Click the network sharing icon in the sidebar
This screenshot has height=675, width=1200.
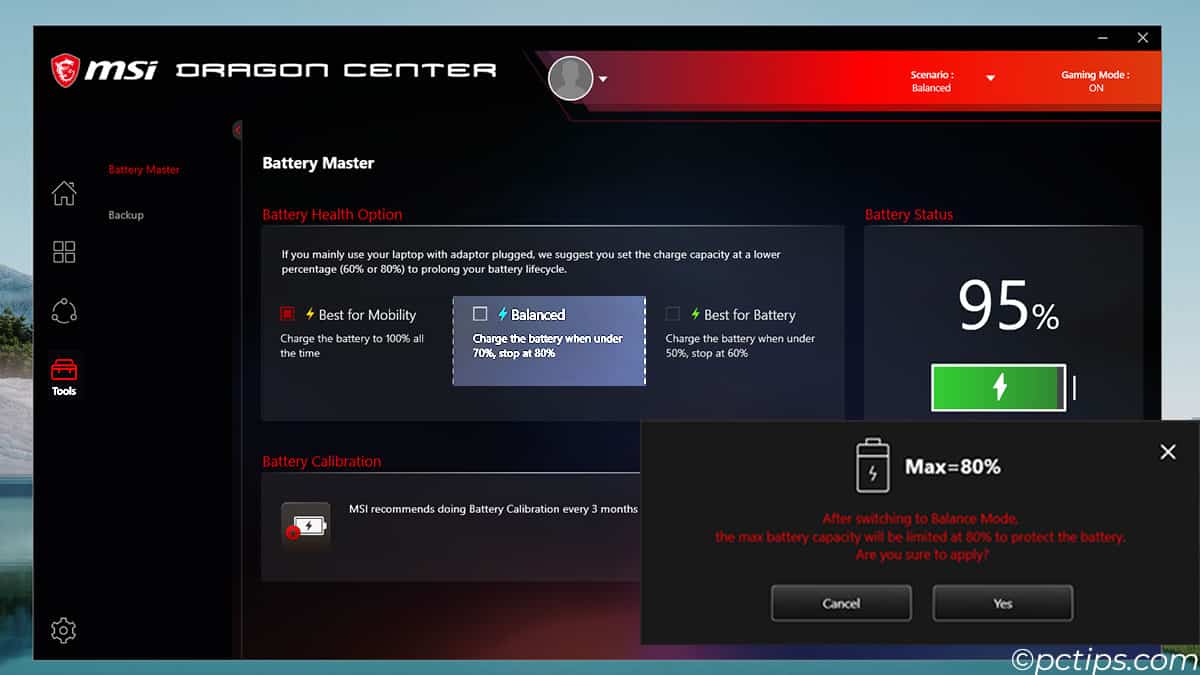63,310
